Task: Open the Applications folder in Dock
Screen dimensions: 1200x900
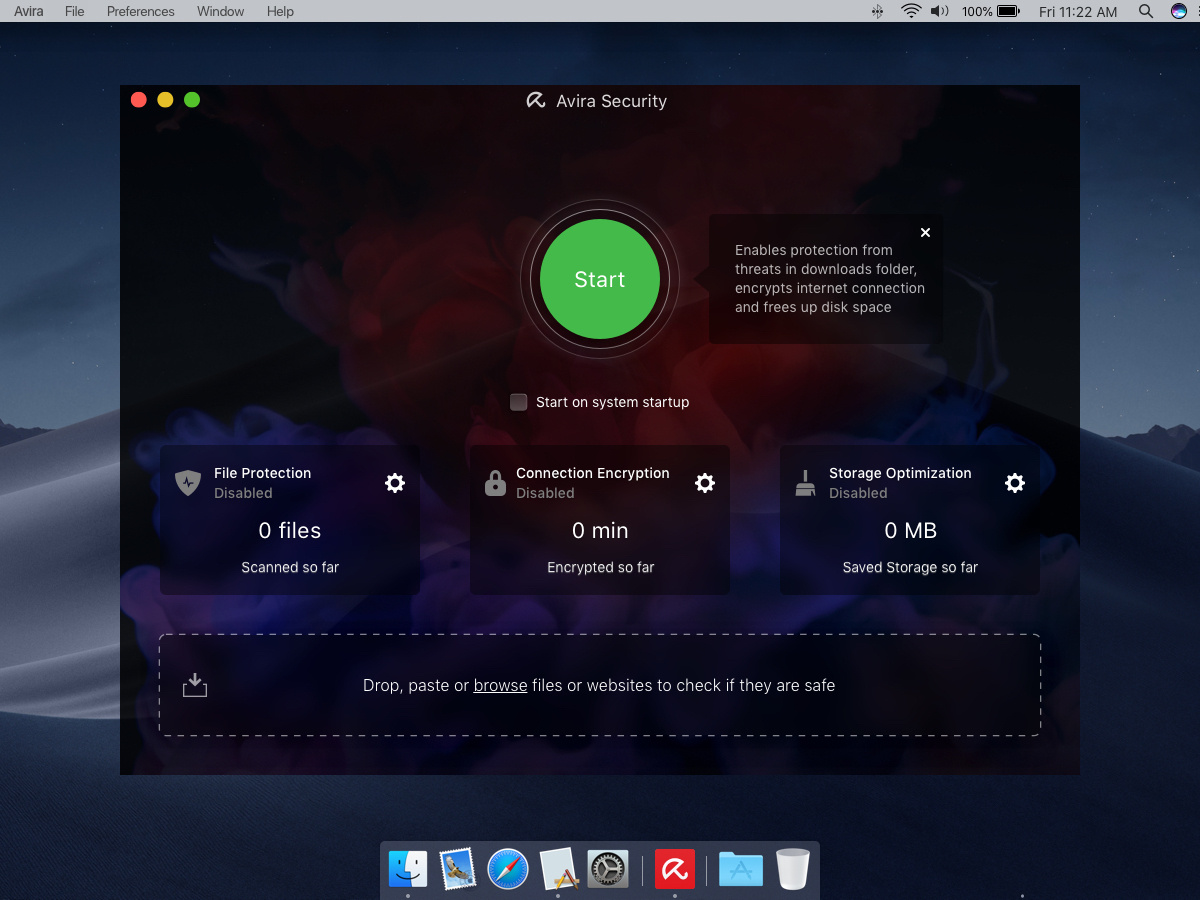Action: (741, 869)
